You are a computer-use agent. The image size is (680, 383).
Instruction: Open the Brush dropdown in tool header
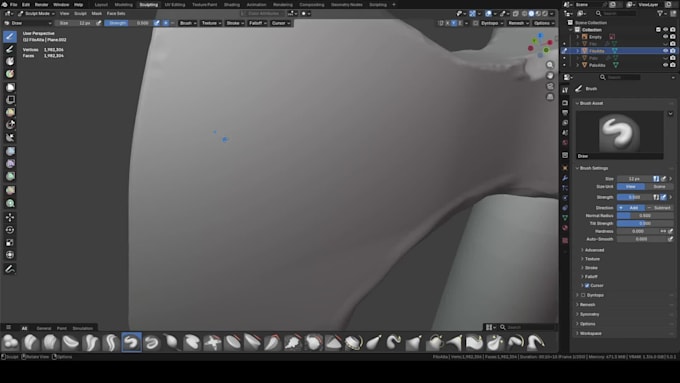point(188,23)
